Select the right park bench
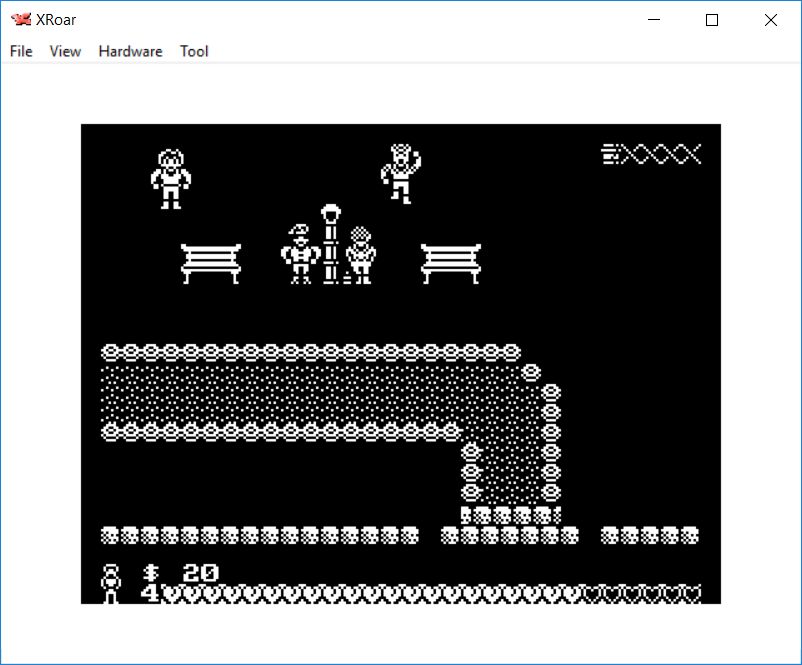The image size is (802, 665). [x=451, y=263]
